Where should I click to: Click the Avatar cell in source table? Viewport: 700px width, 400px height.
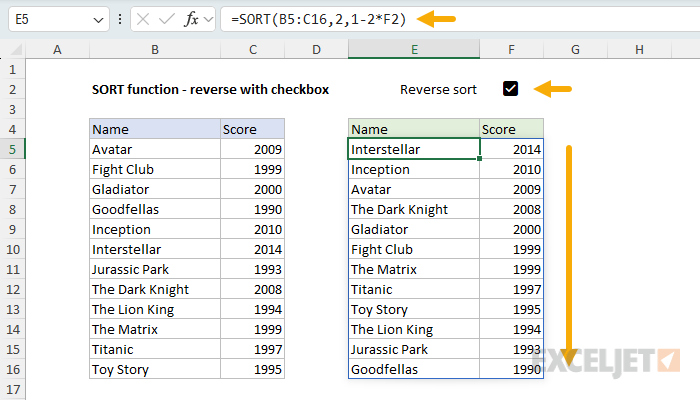point(155,149)
